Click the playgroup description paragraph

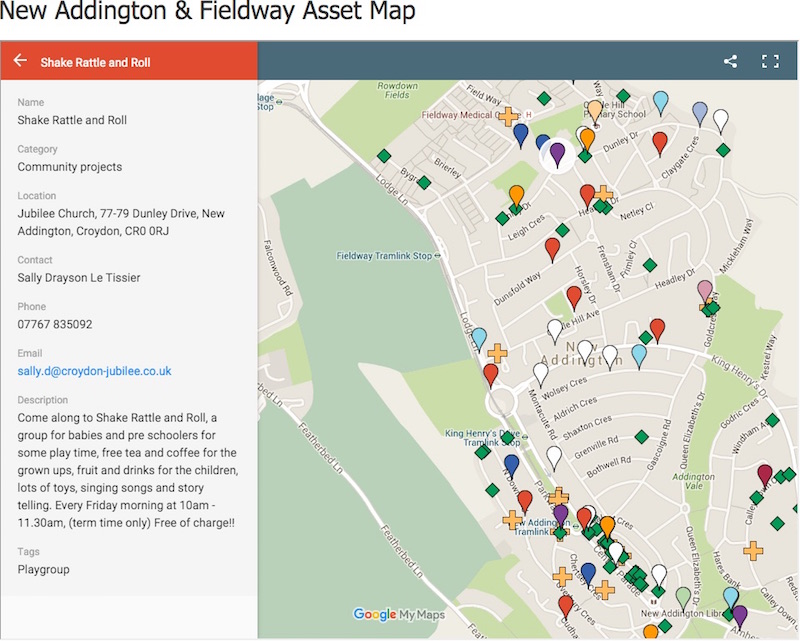click(128, 470)
